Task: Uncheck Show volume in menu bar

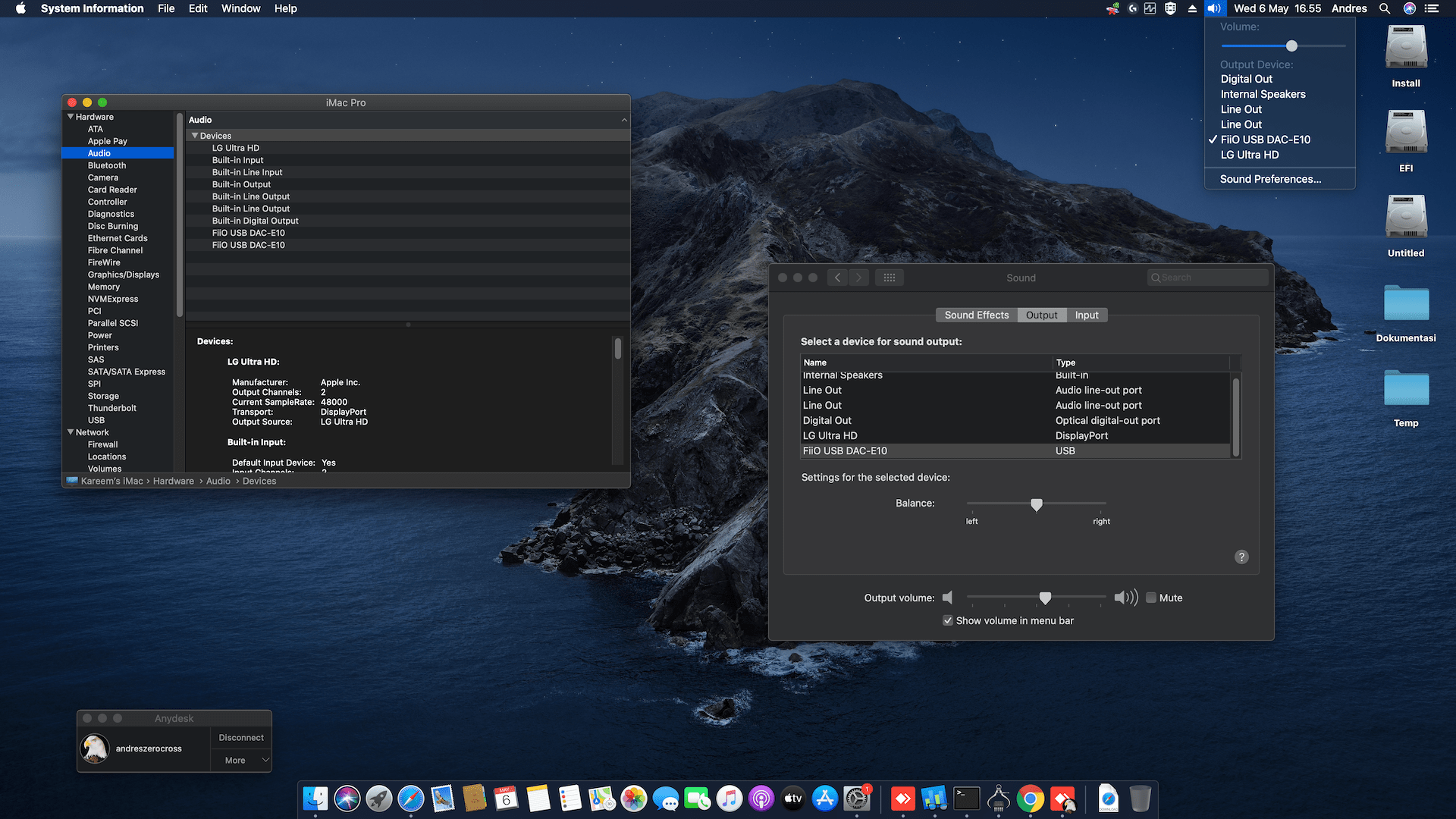Action: [x=948, y=620]
